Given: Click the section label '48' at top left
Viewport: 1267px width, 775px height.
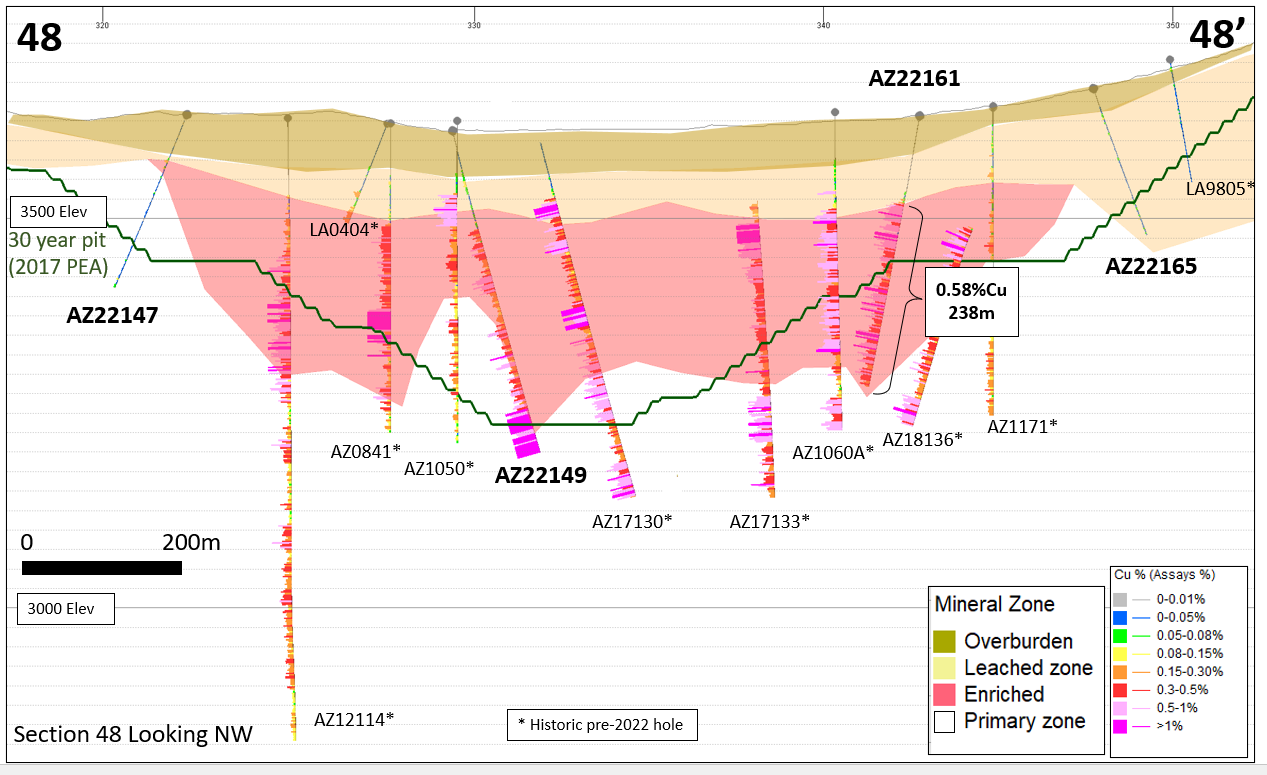Looking at the screenshot, I should [x=39, y=37].
